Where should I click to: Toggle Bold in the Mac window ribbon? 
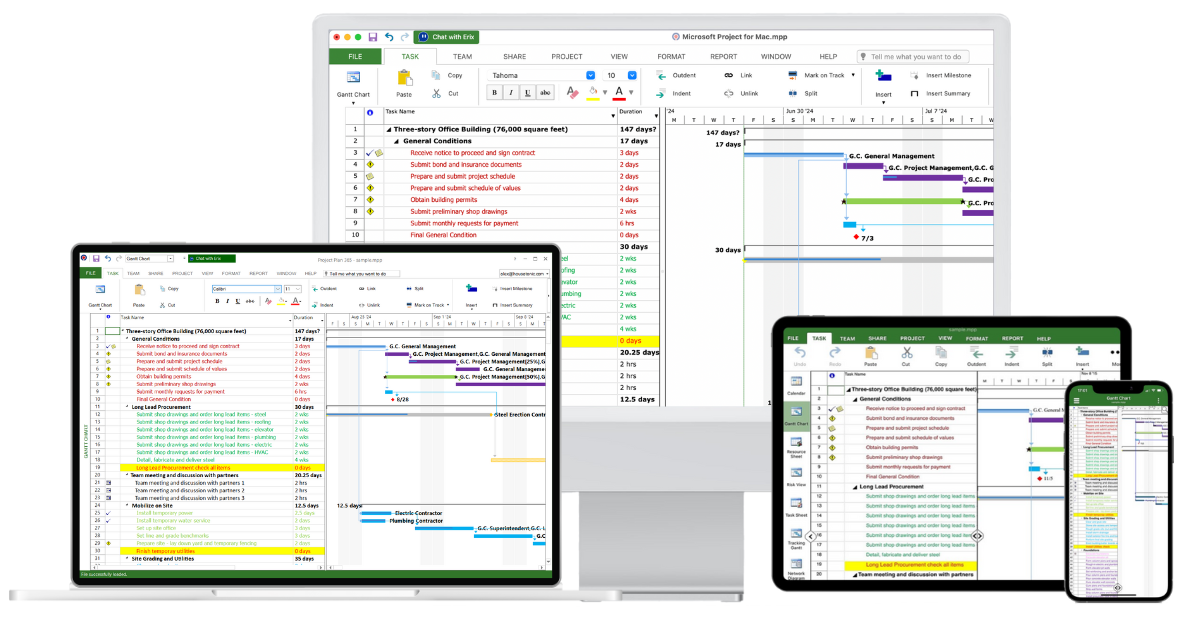tap(494, 92)
